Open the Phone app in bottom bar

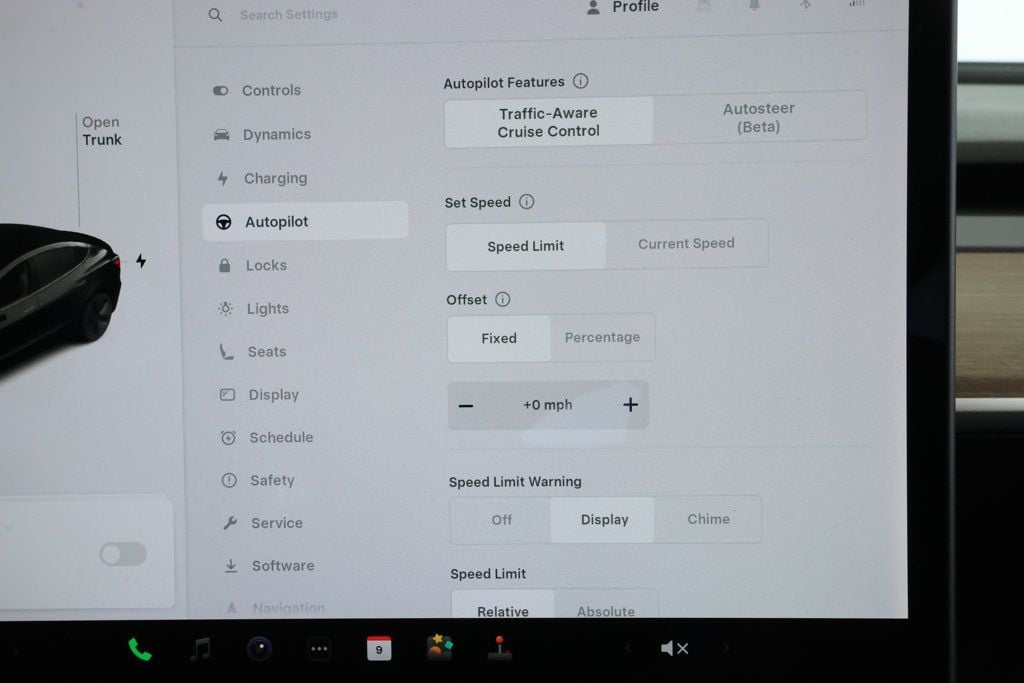[x=140, y=649]
